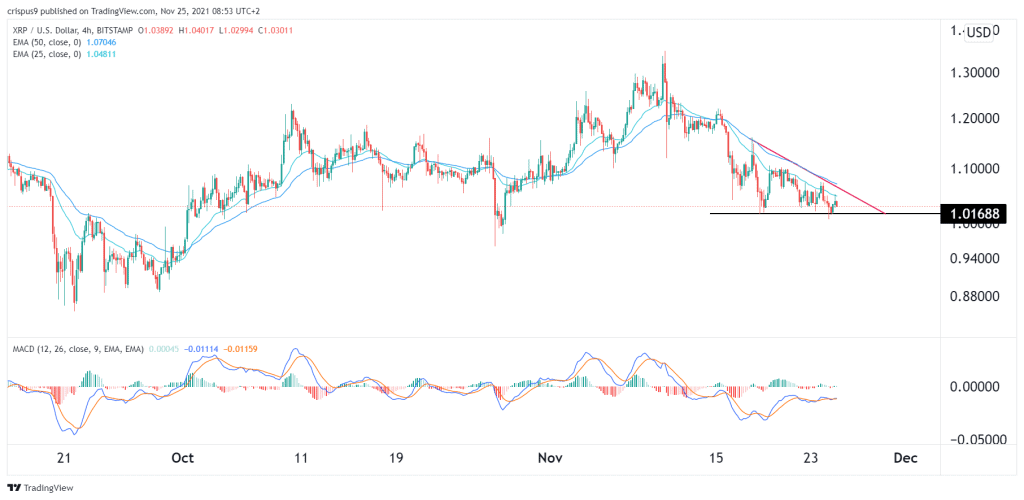Image resolution: width=1024 pixels, height=500 pixels.
Task: Click the TradingView logo at bottom left
Action: [40, 488]
